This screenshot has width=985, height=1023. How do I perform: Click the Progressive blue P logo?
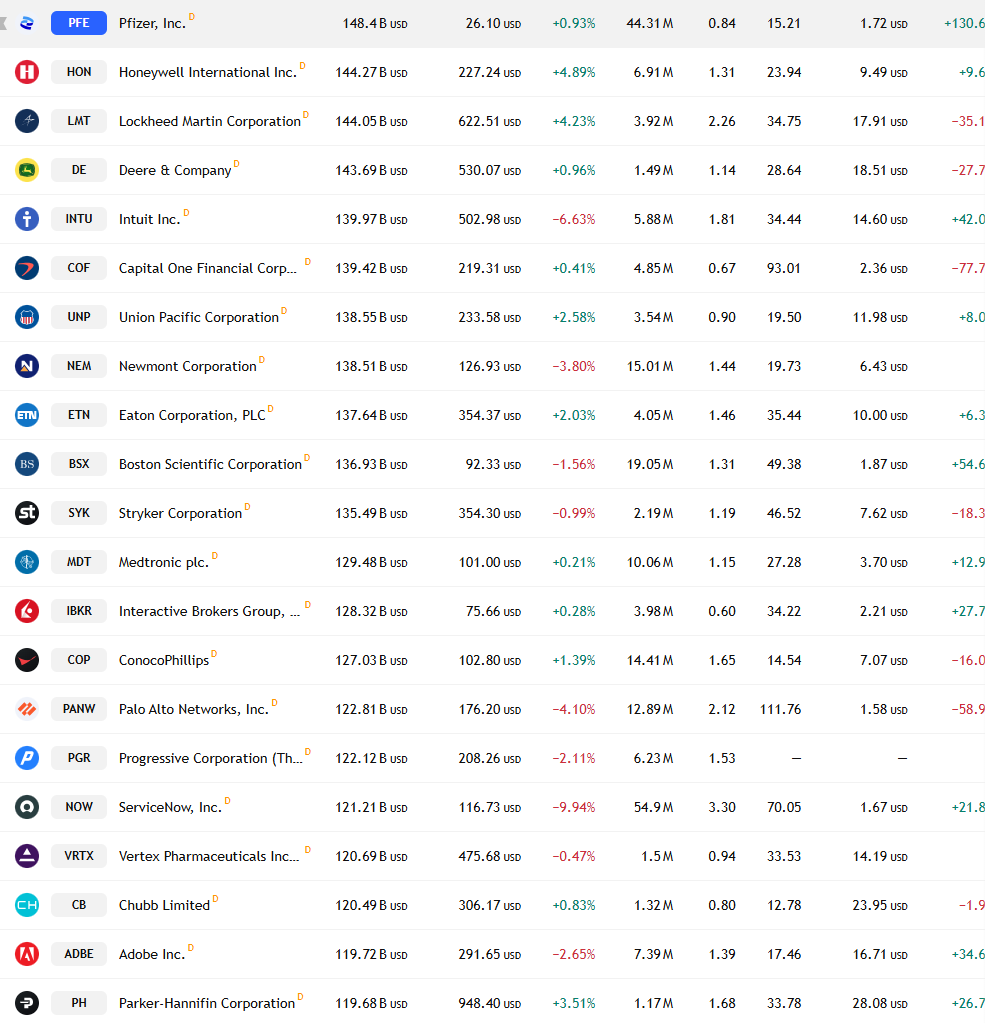pyautogui.click(x=27, y=757)
